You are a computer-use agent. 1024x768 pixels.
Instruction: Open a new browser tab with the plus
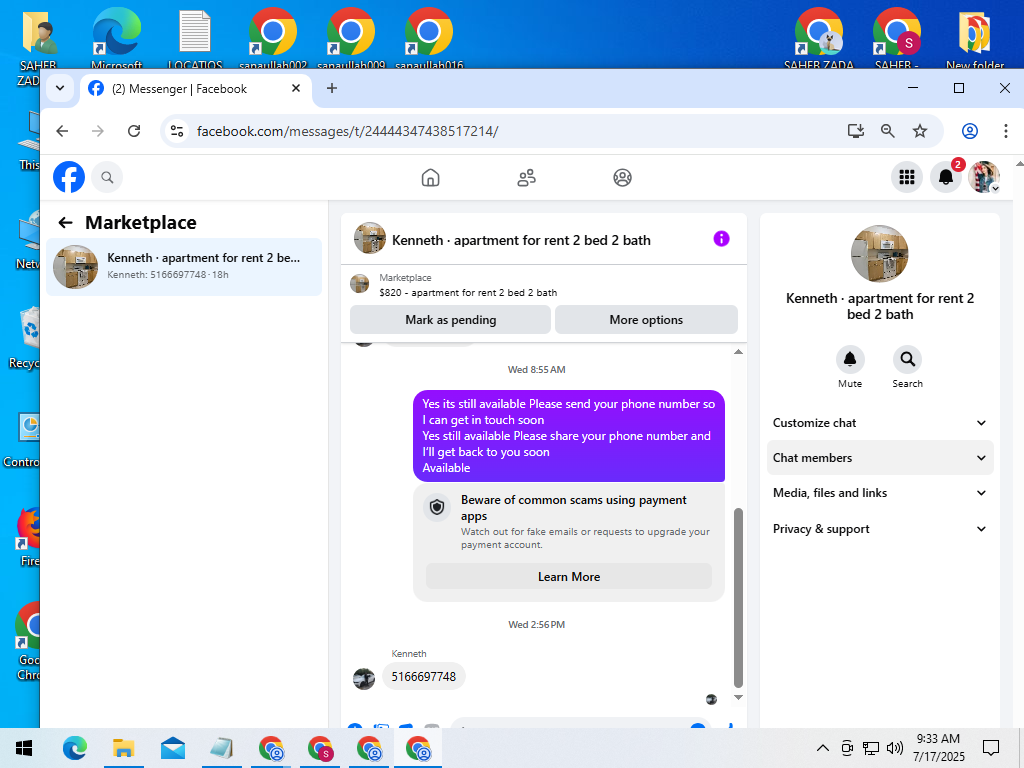(x=332, y=88)
